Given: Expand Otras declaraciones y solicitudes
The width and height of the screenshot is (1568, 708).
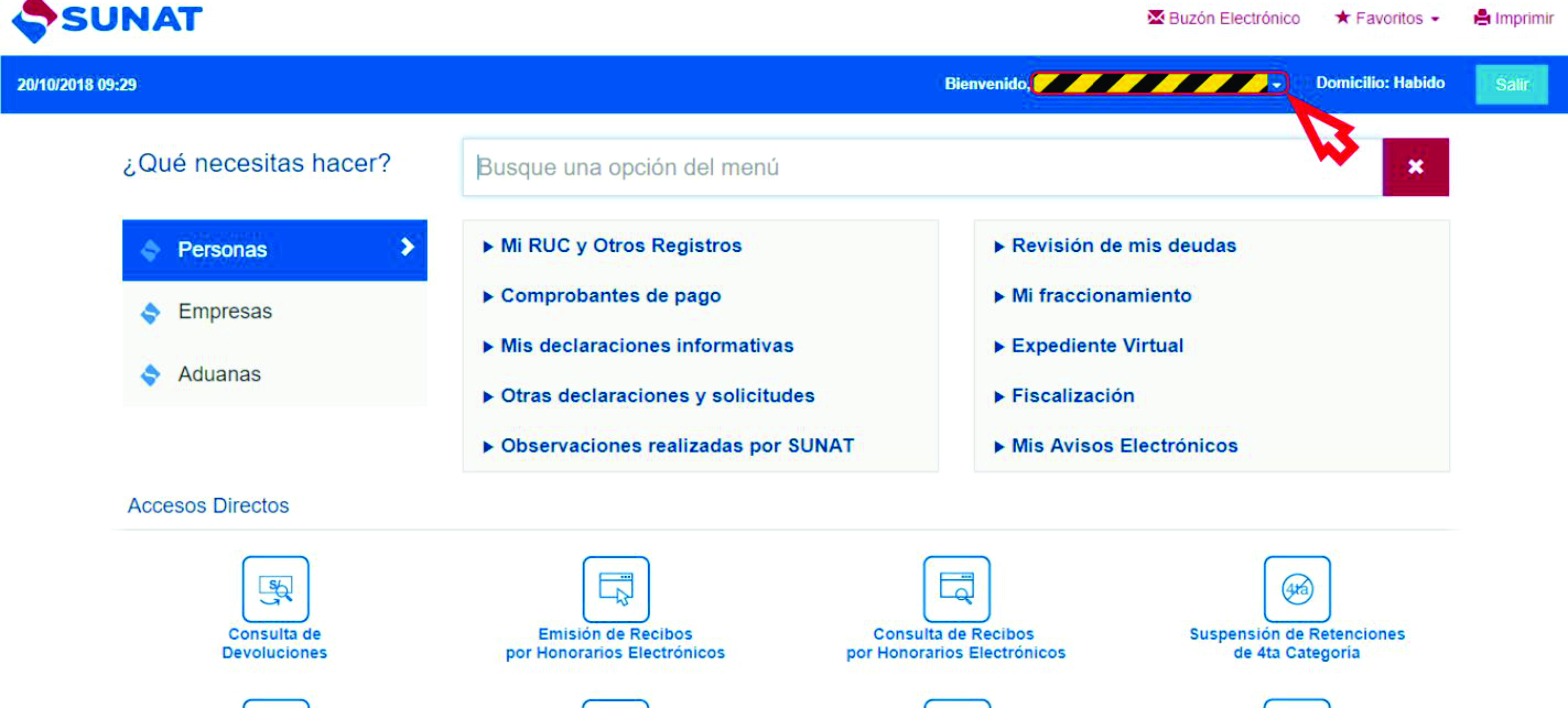Looking at the screenshot, I should (649, 395).
